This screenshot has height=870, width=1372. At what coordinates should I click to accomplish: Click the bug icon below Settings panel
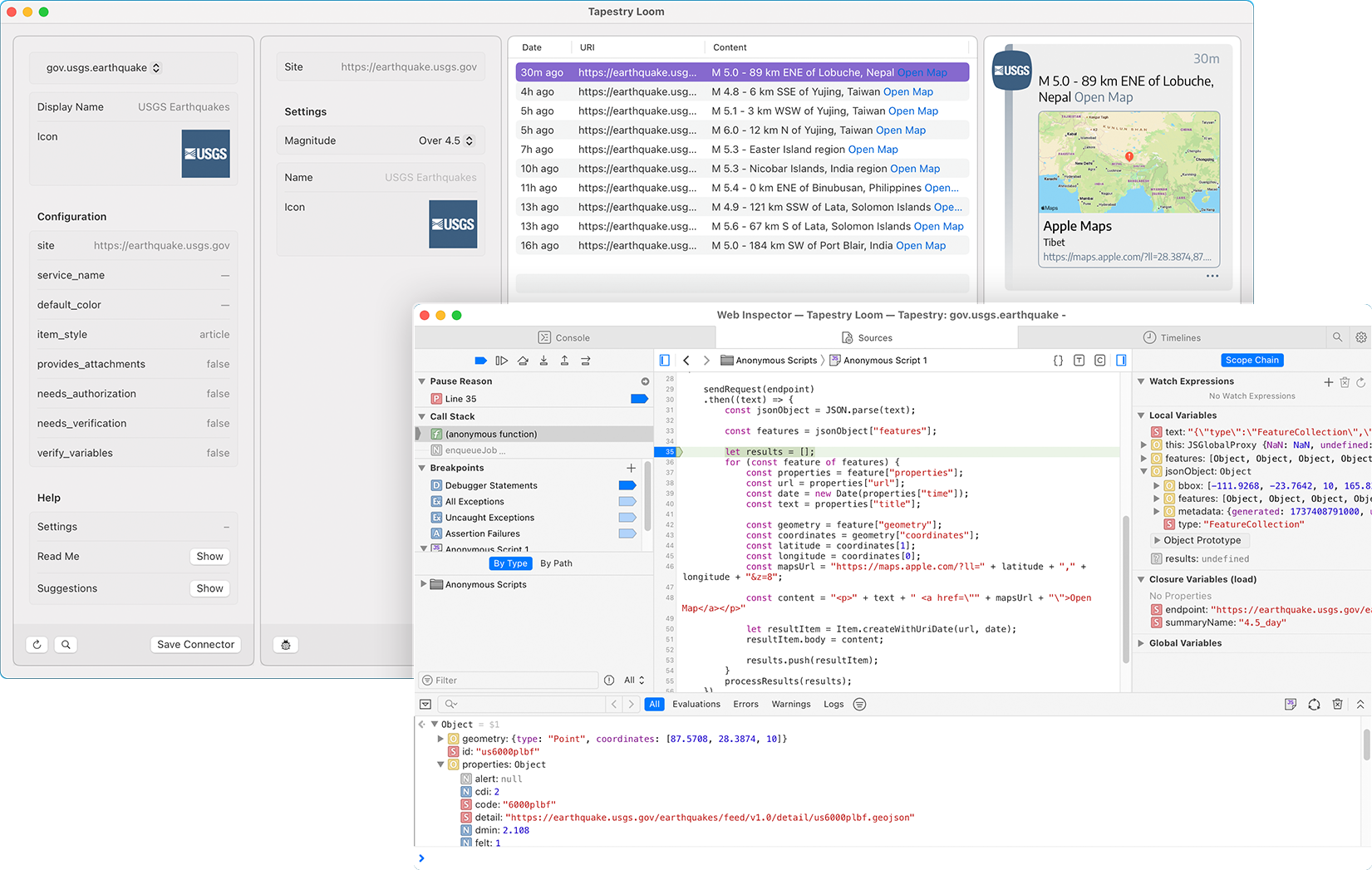pos(286,645)
